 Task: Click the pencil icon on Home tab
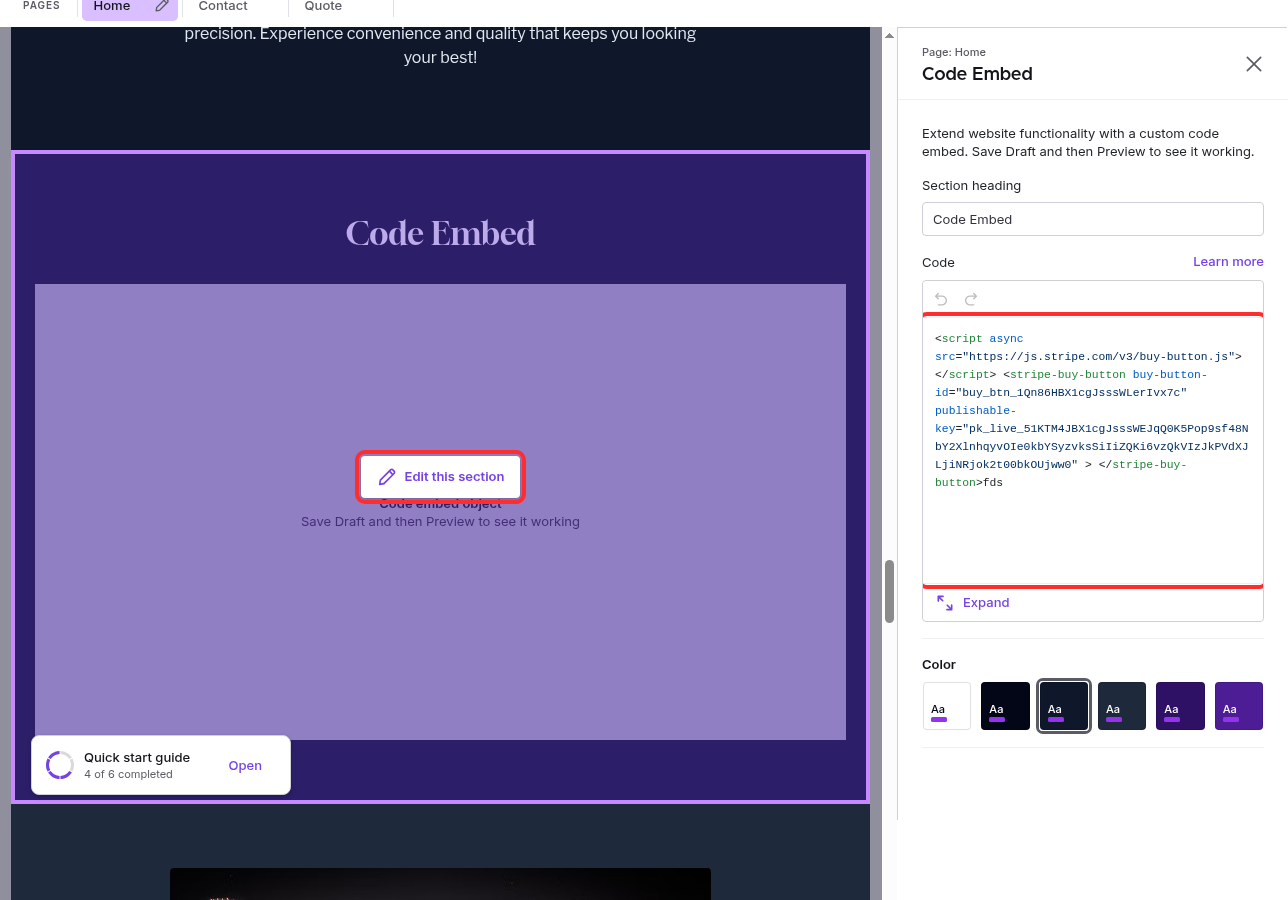click(162, 6)
